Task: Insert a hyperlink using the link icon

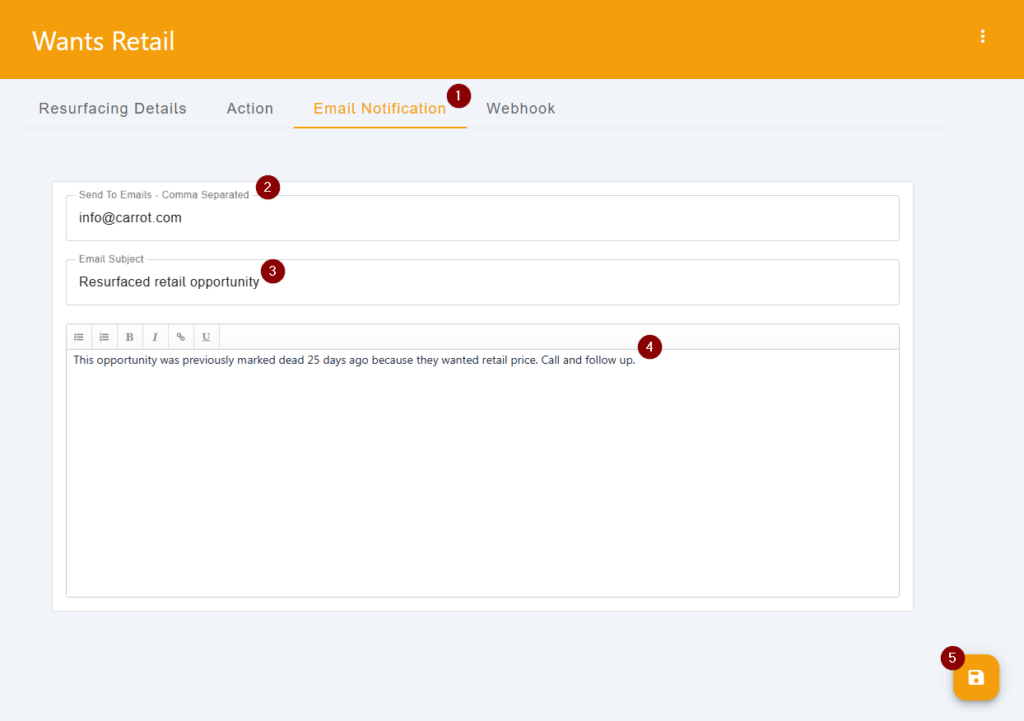Action: 181,337
